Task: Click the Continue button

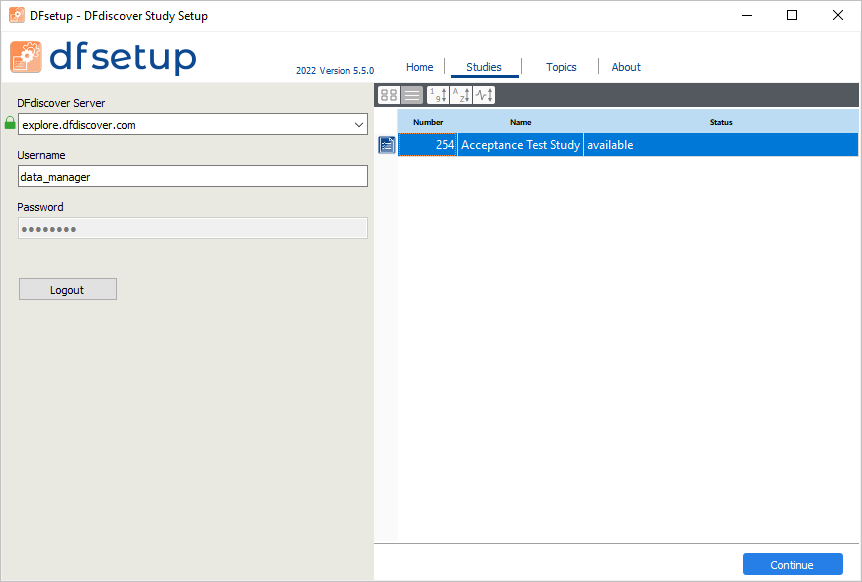Action: click(x=792, y=564)
